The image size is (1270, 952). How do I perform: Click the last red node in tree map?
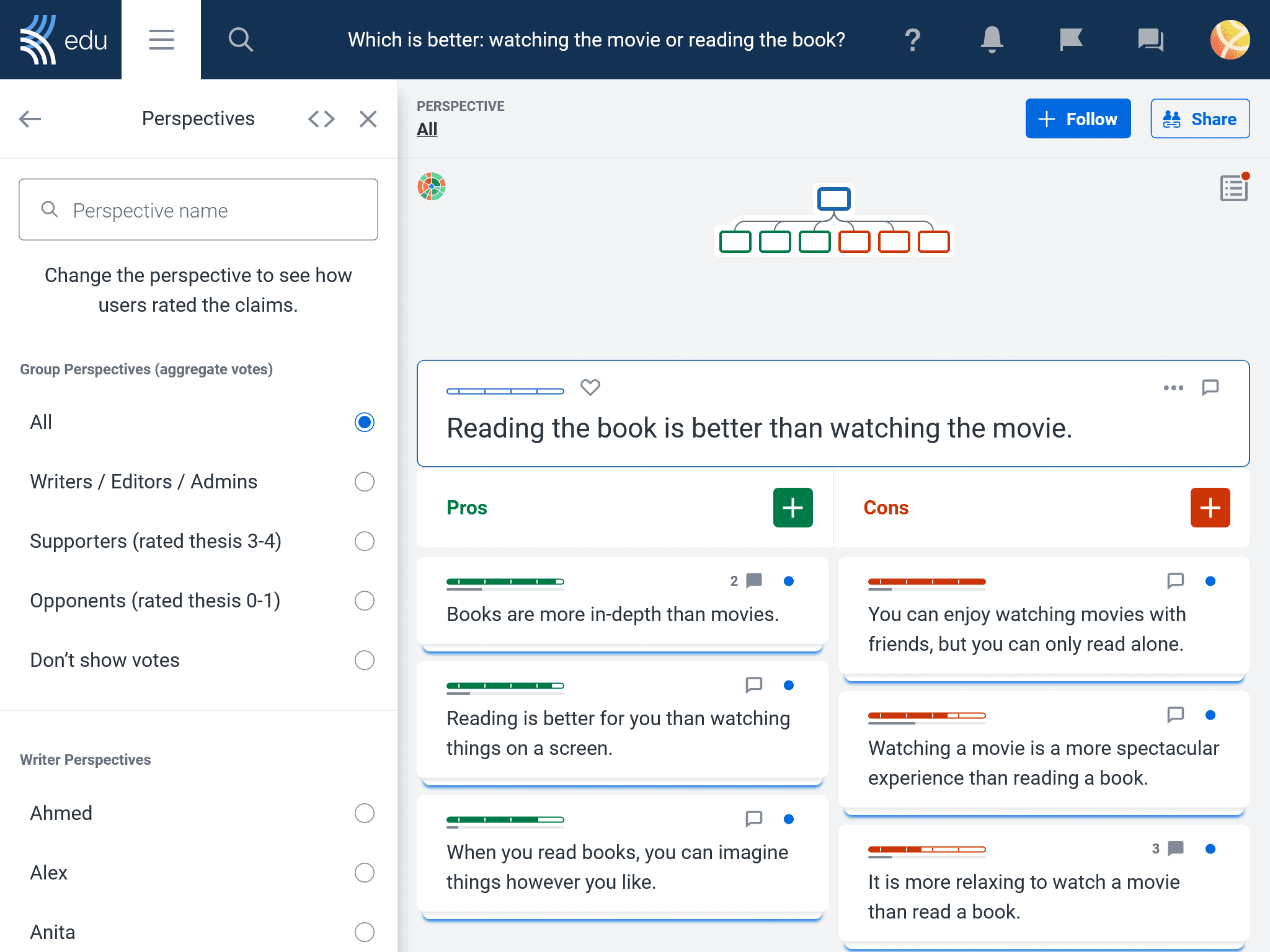click(933, 241)
